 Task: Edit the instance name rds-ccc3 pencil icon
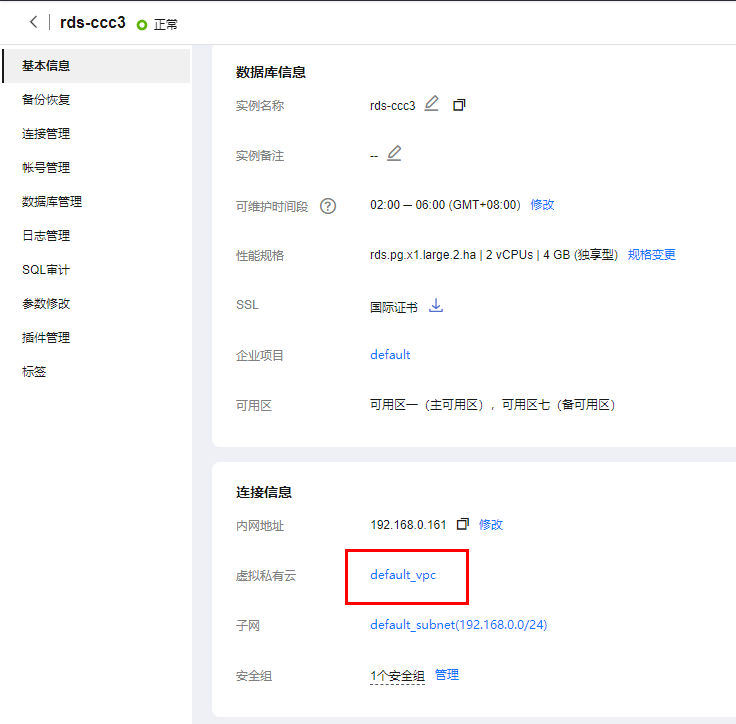tap(431, 104)
